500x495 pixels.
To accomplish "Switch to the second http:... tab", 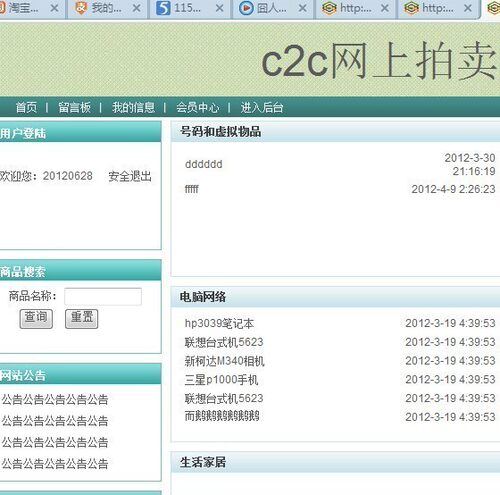I will click(x=437, y=8).
